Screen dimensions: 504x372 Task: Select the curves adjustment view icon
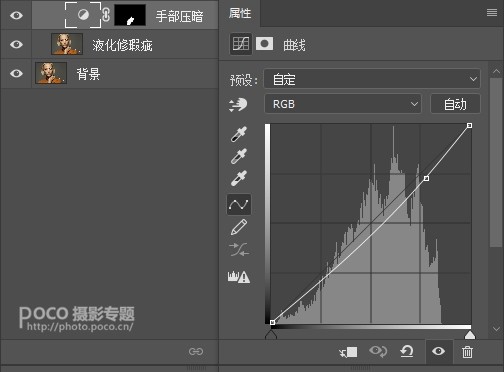pyautogui.click(x=241, y=44)
